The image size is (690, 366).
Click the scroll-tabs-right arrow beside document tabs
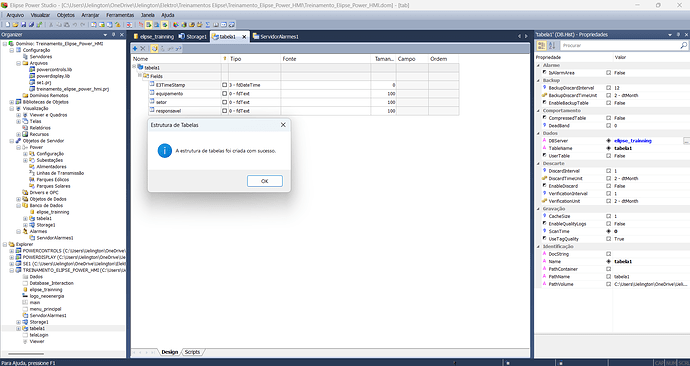click(x=526, y=36)
